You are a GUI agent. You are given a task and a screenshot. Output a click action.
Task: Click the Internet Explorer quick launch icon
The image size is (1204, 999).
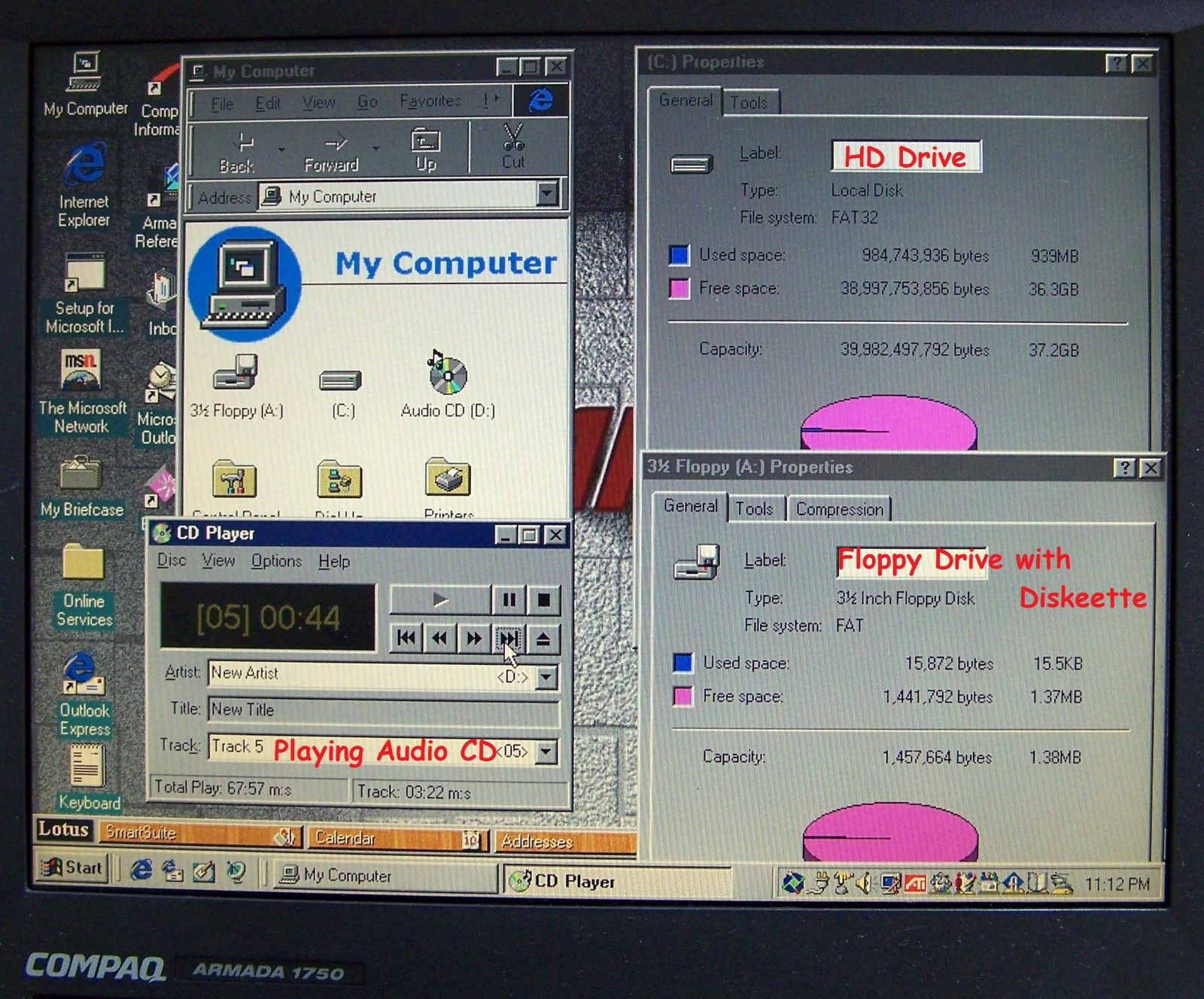click(x=141, y=870)
